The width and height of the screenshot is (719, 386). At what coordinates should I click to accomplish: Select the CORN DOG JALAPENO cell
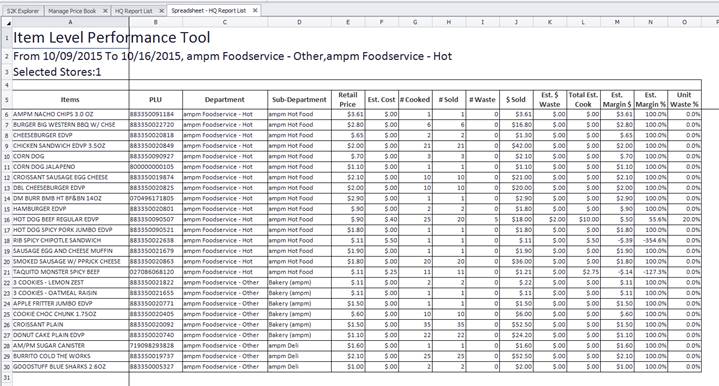point(71,167)
